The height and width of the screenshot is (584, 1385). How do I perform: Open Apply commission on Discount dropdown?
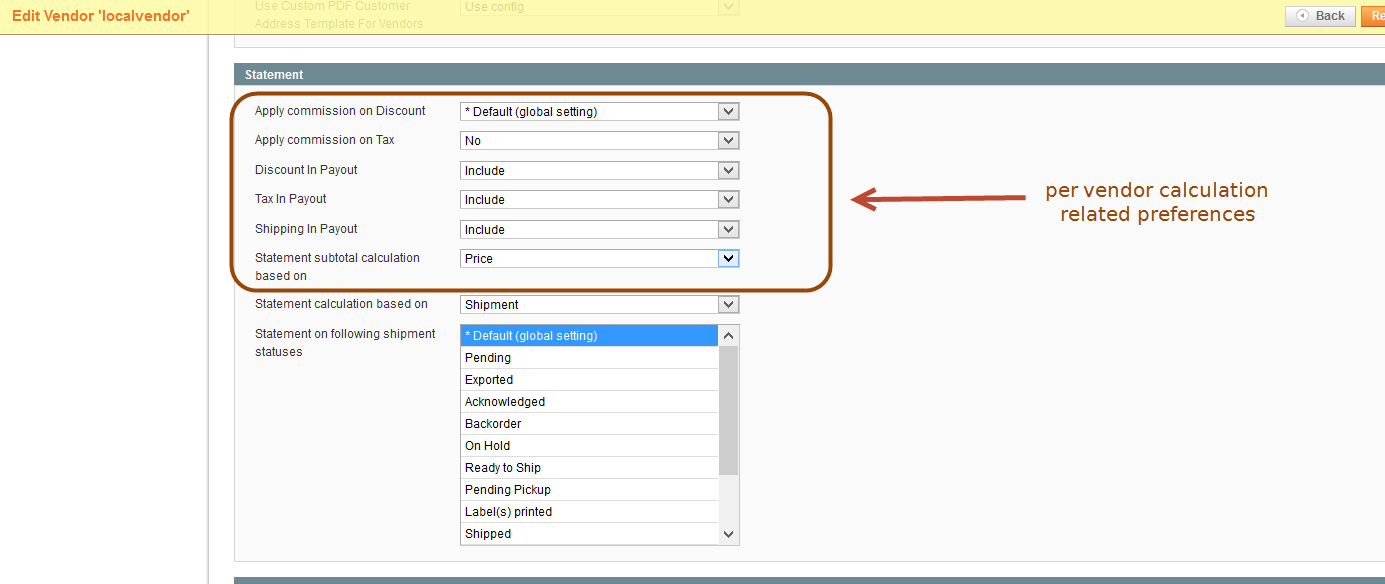coord(600,112)
